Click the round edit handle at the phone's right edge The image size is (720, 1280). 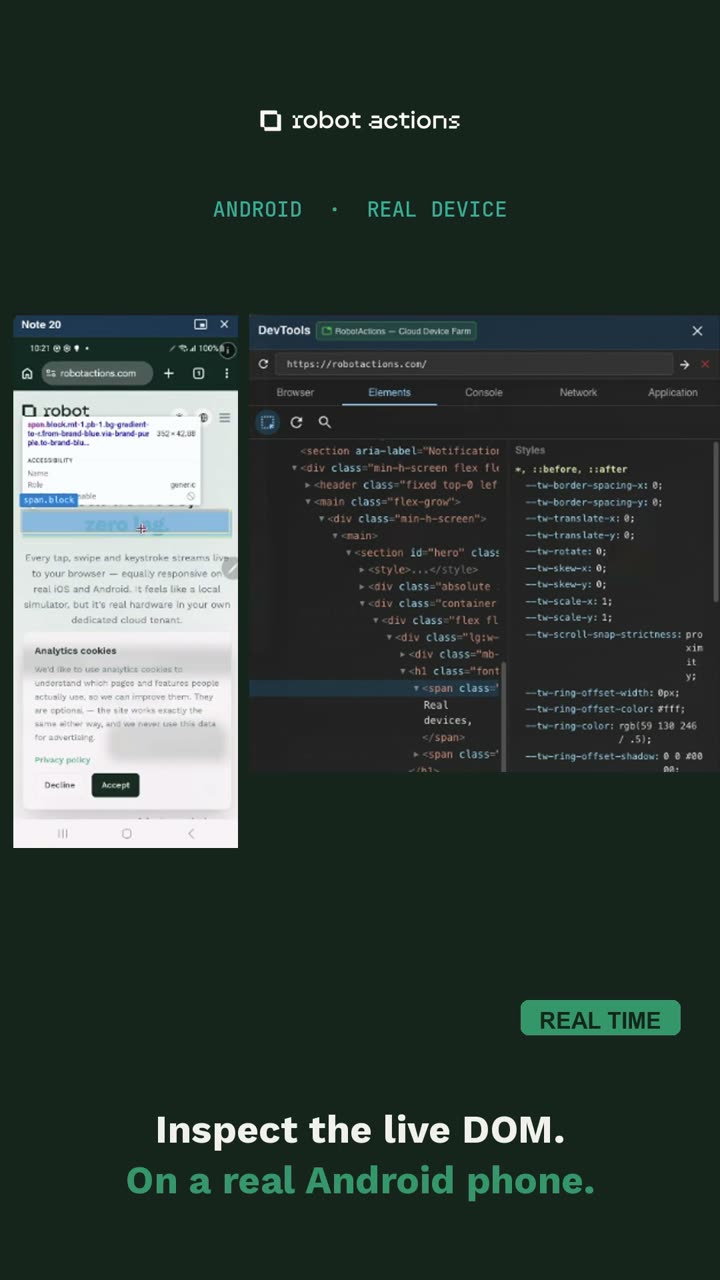click(230, 569)
